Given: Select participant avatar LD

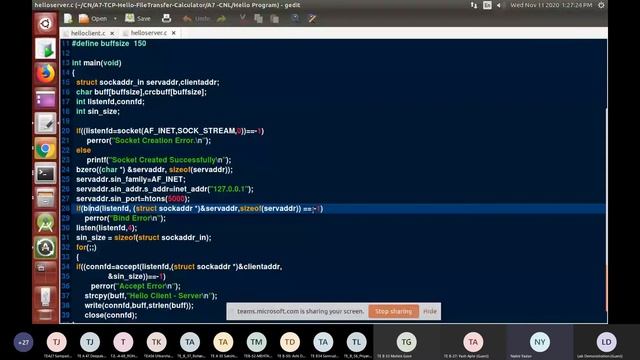Looking at the screenshot, I should 606,342.
